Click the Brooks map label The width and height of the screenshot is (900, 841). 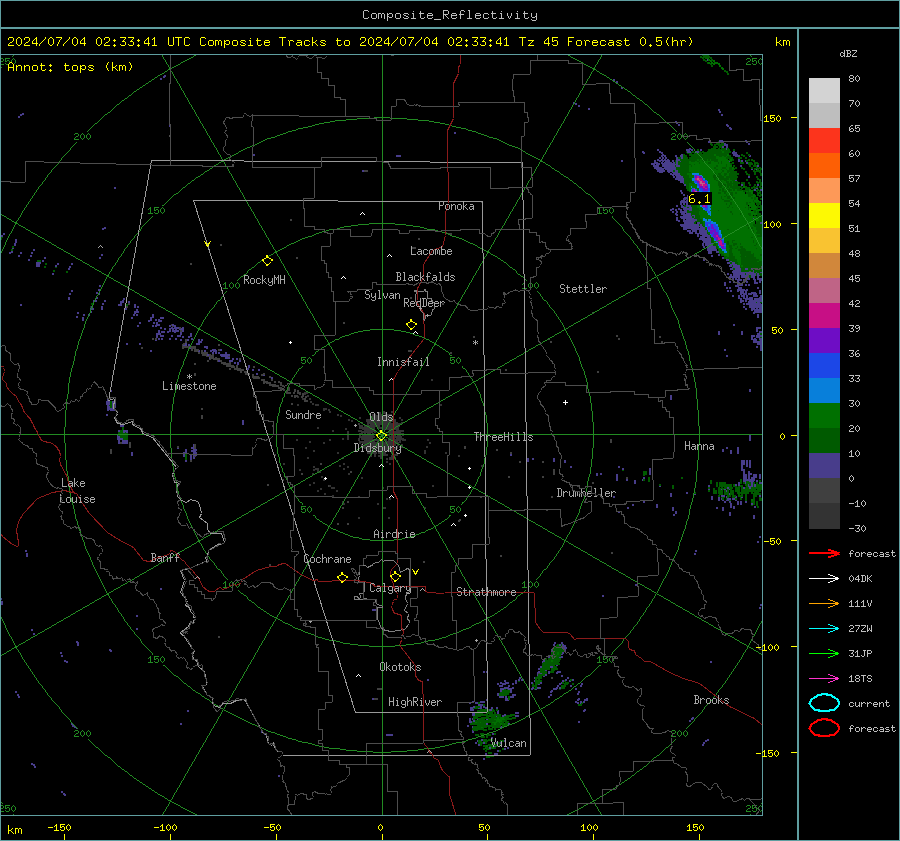click(711, 700)
